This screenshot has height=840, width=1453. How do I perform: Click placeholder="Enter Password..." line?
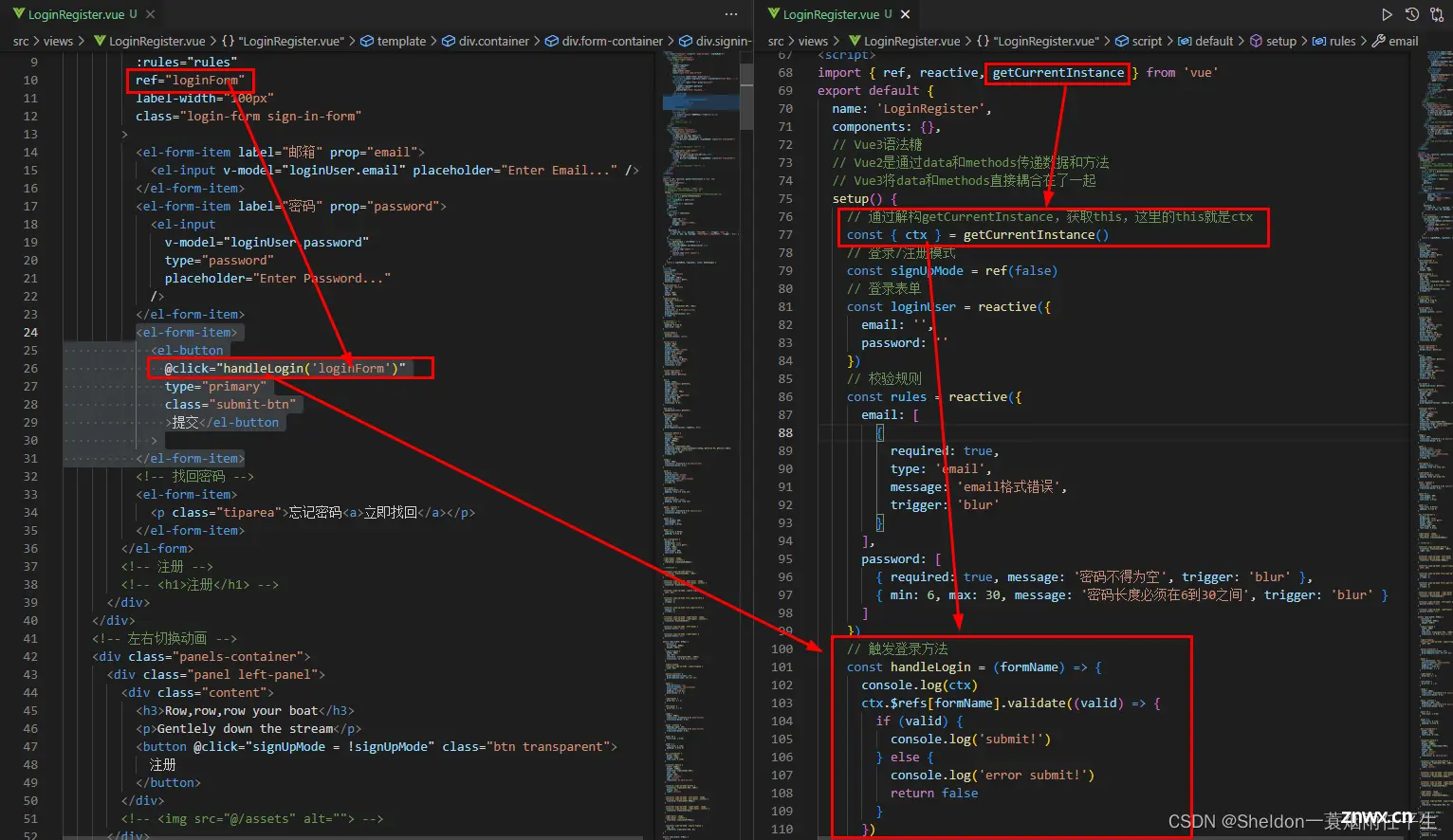point(278,279)
